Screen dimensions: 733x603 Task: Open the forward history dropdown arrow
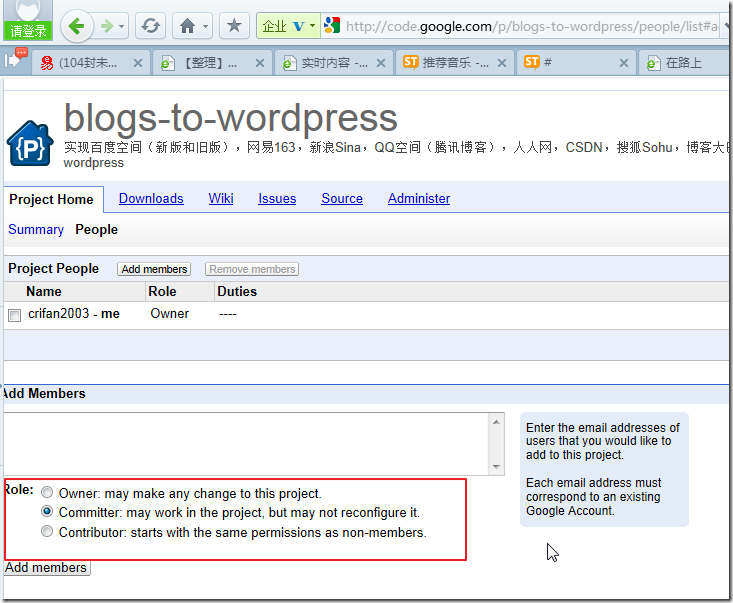pos(122,26)
